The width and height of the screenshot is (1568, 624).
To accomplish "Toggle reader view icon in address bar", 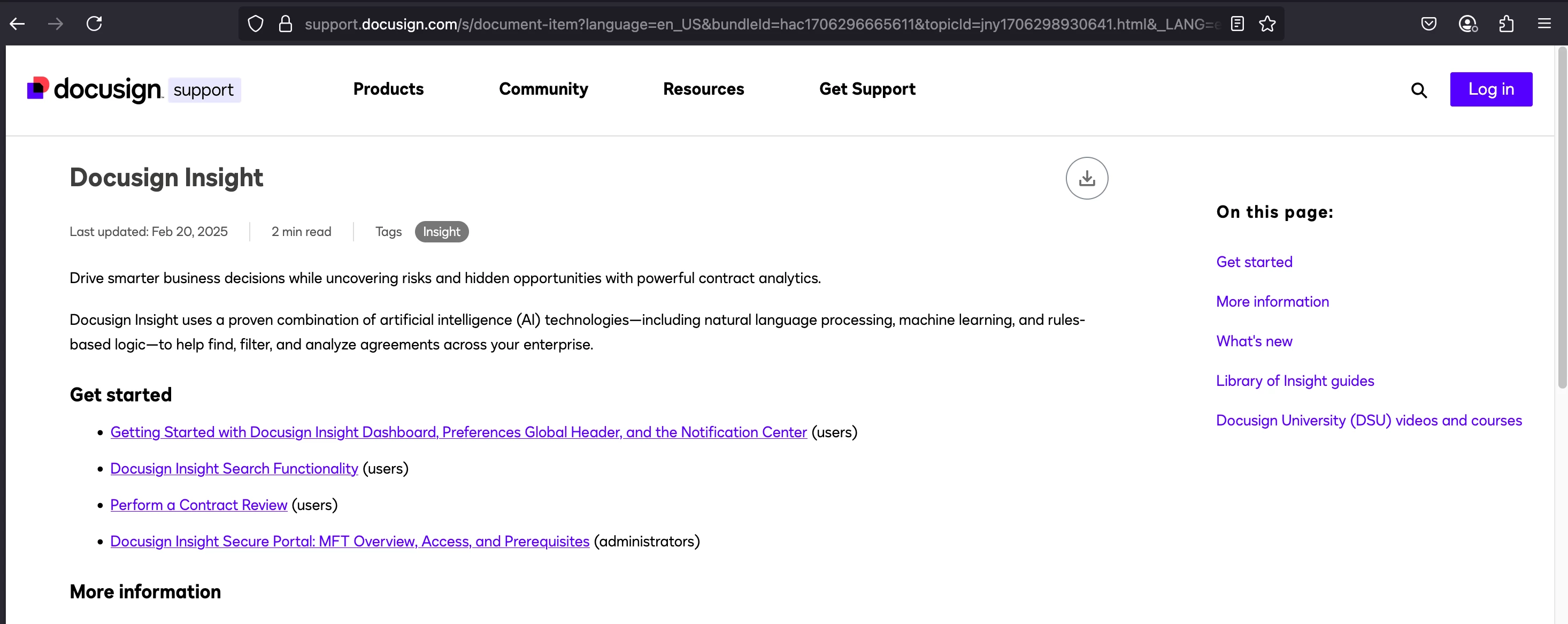I will click(x=1237, y=24).
